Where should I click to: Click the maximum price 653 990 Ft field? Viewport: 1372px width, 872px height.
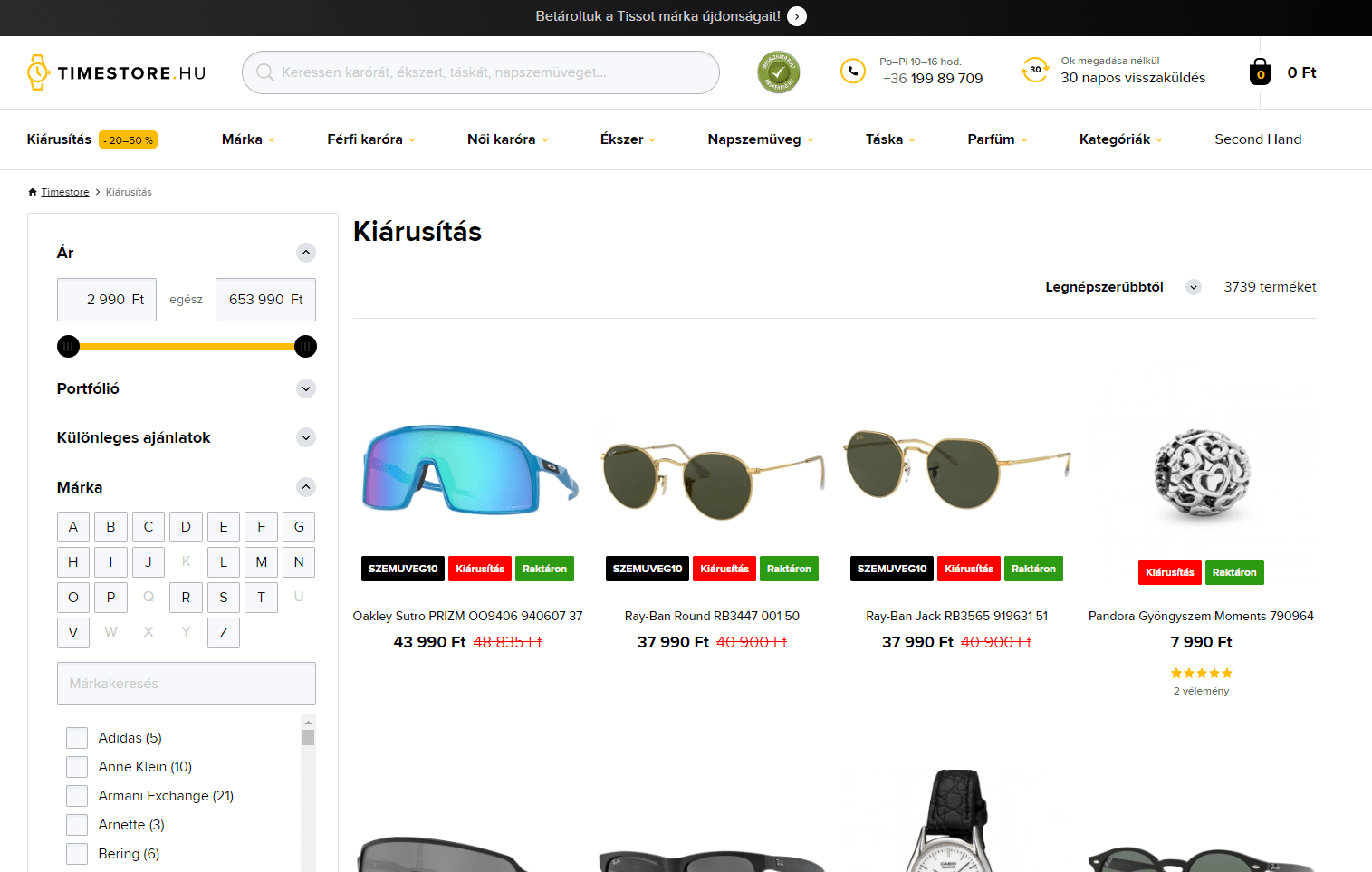tap(265, 300)
